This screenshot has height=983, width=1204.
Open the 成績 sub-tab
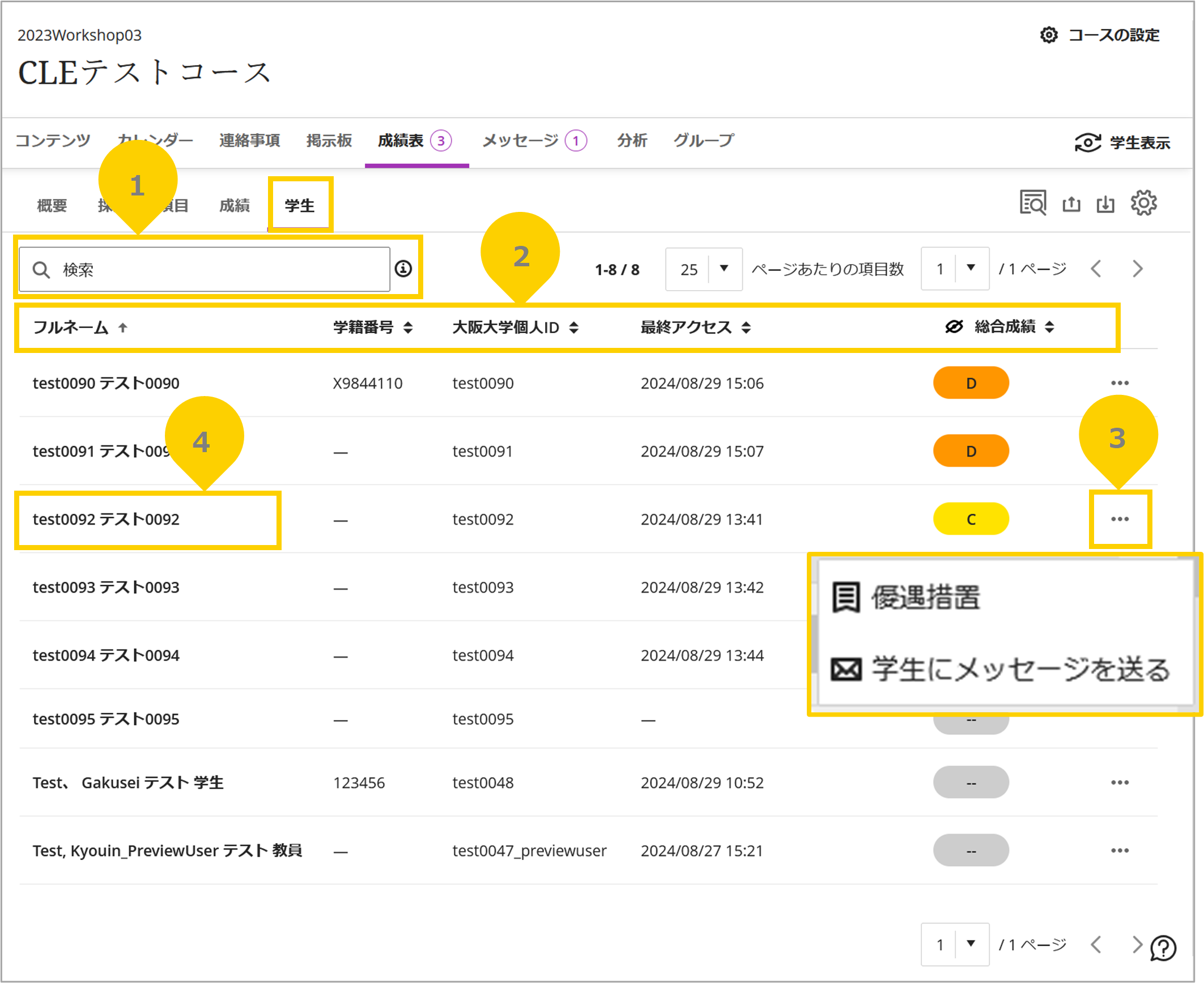234,206
